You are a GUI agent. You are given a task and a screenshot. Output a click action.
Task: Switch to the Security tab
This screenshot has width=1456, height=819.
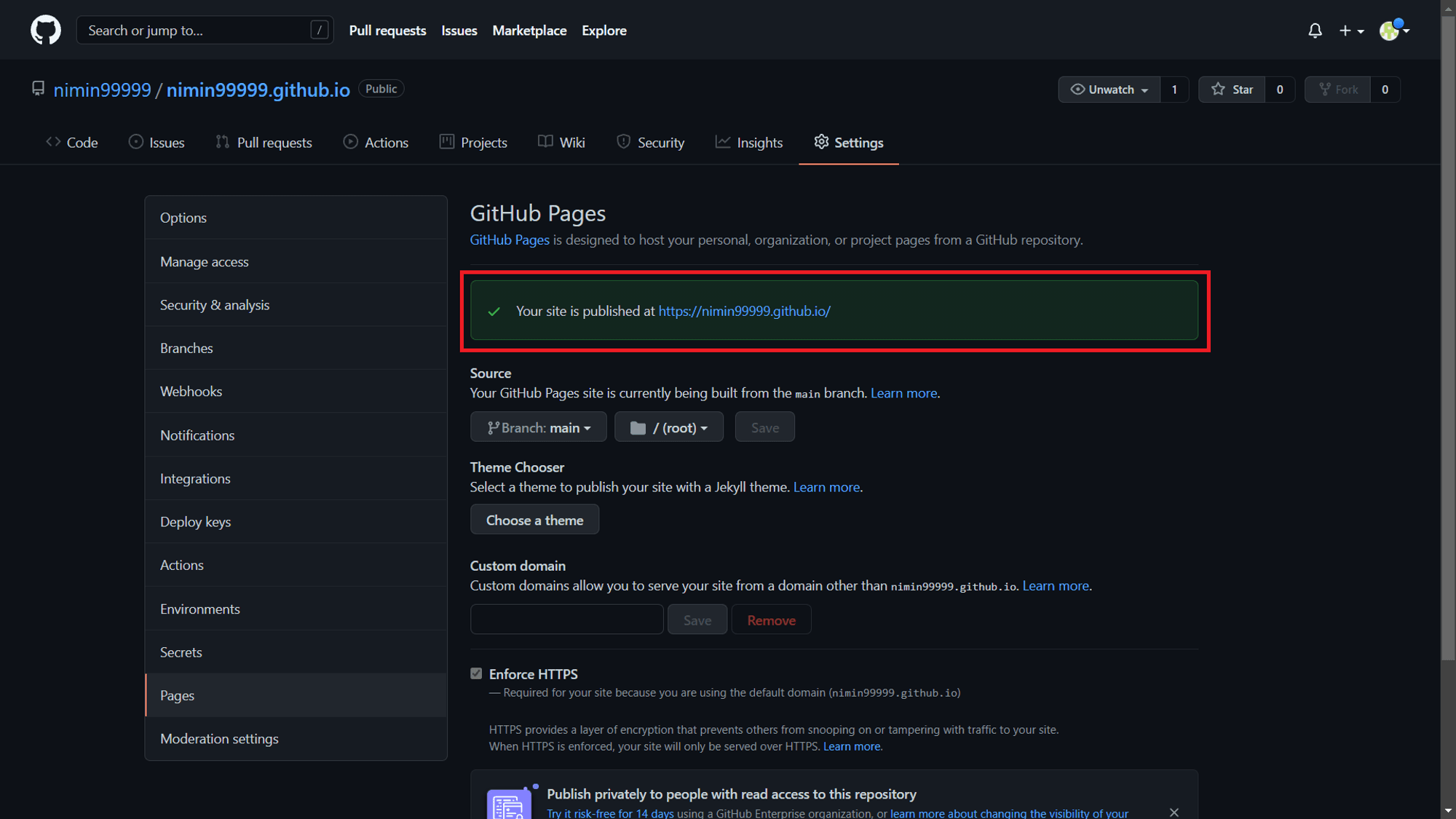click(x=650, y=143)
